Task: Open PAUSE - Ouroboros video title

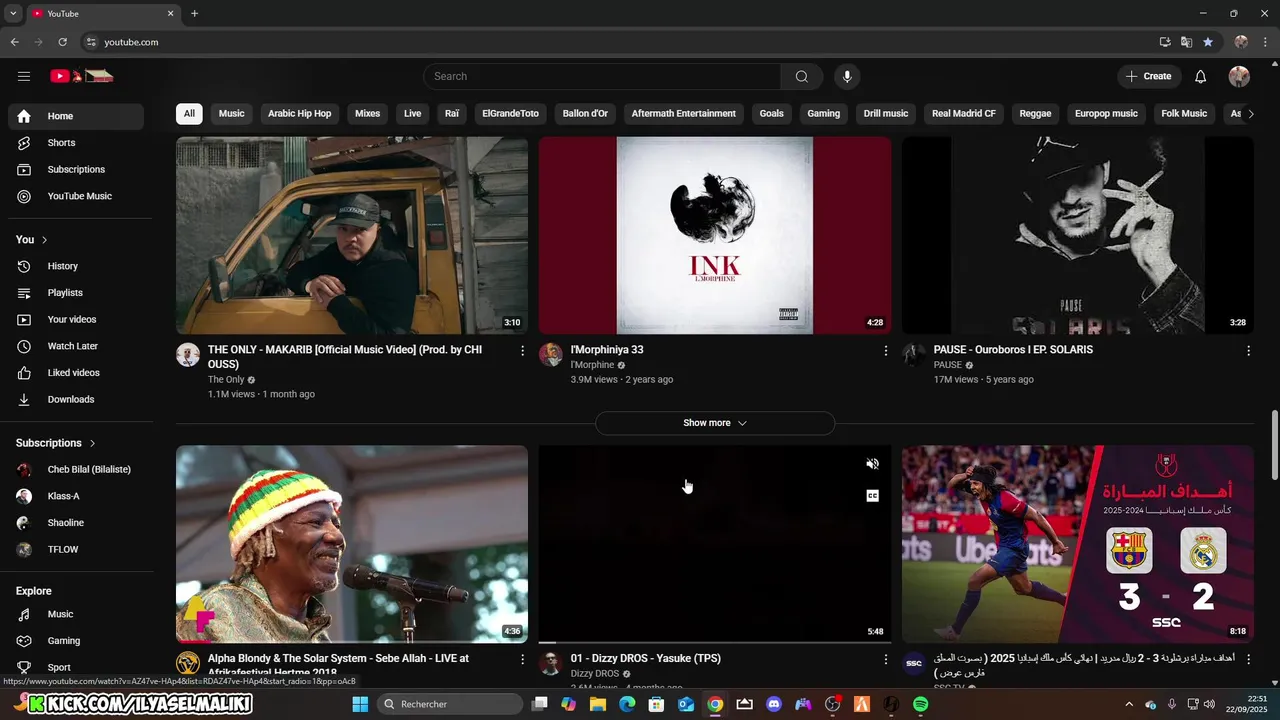Action: [1013, 350]
